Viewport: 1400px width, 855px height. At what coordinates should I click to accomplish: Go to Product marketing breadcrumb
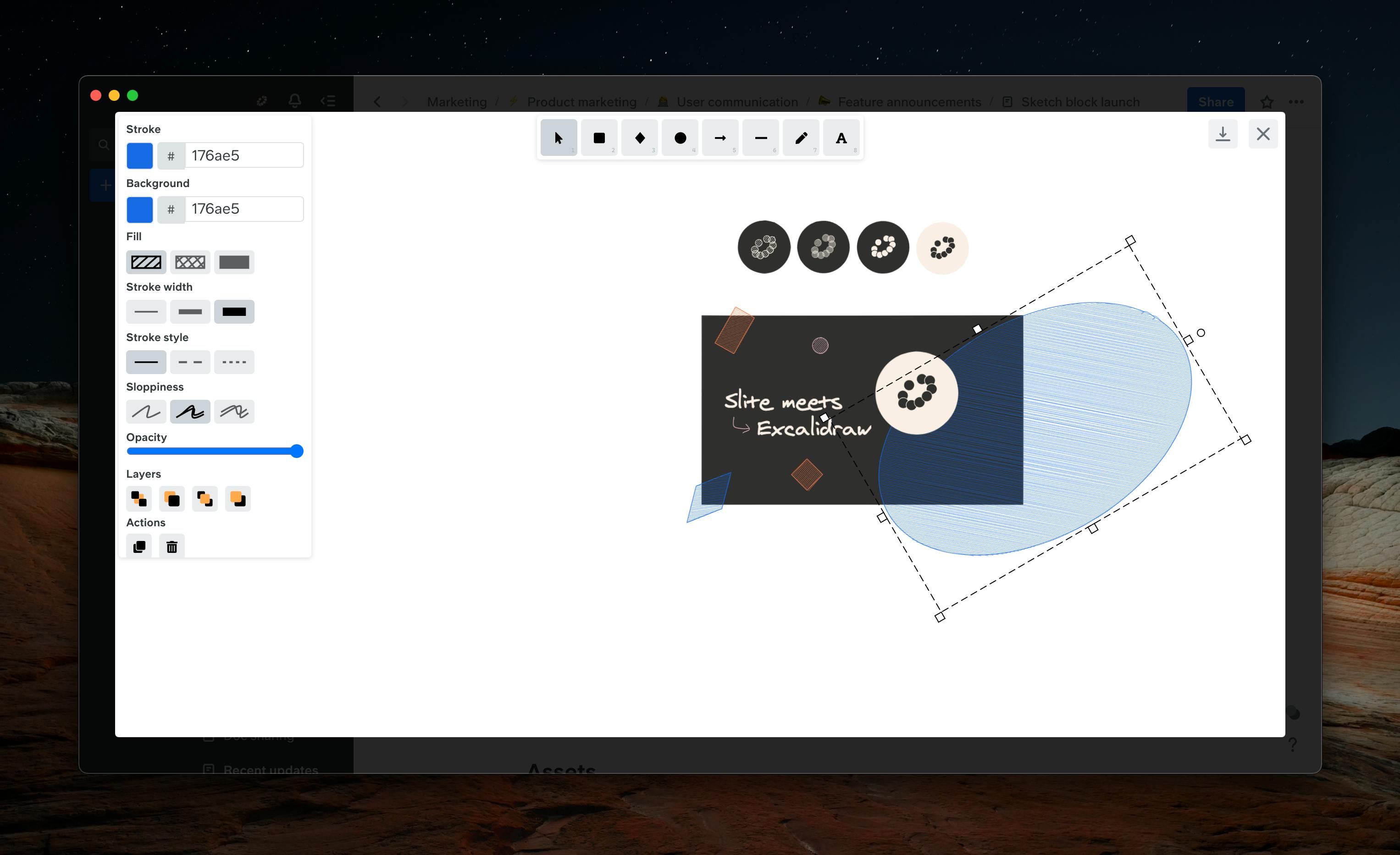coord(581,102)
